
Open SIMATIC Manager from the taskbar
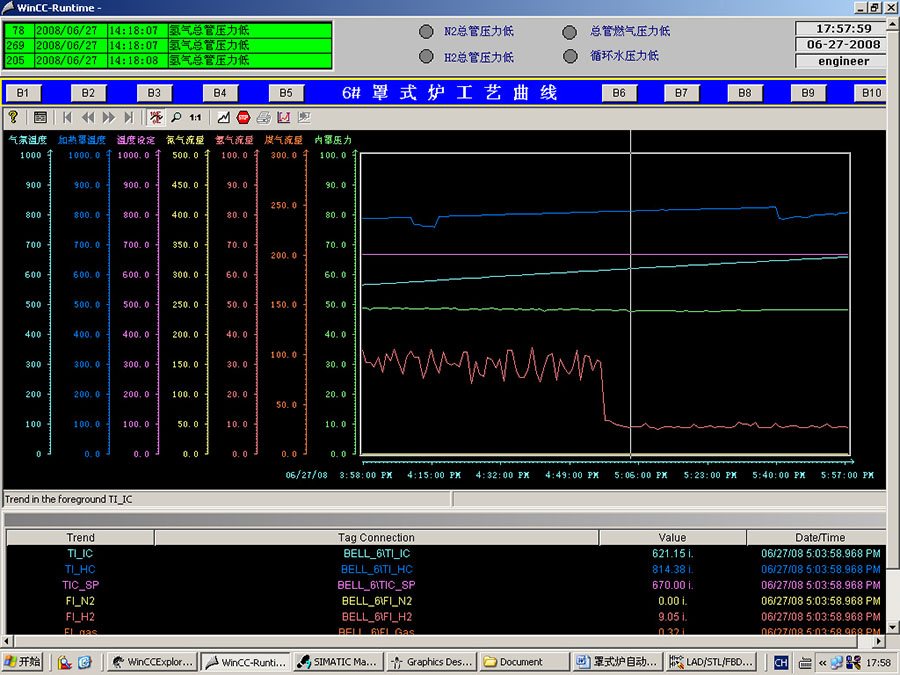337,662
